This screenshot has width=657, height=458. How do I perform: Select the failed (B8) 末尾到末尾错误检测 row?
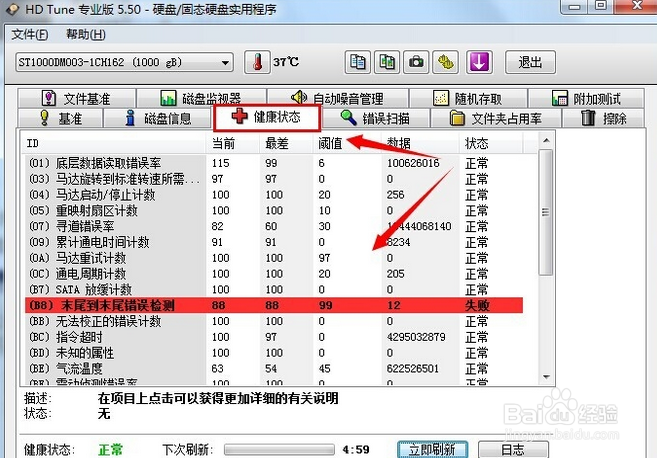274,305
